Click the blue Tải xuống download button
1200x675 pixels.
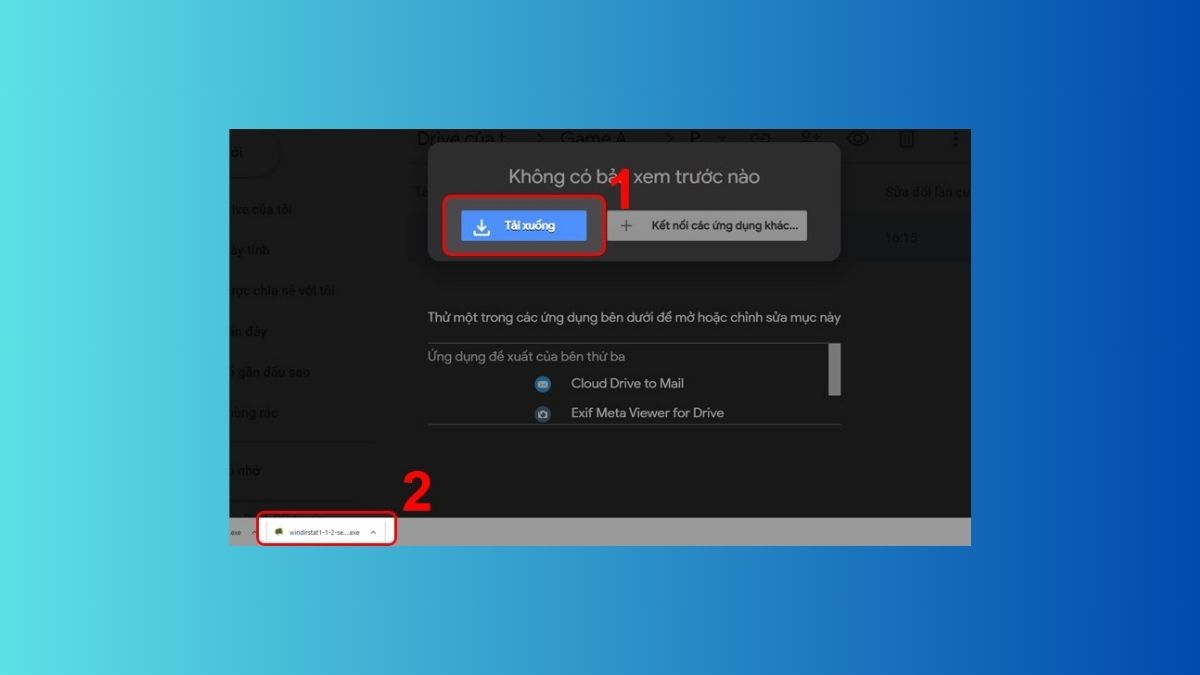point(522,226)
